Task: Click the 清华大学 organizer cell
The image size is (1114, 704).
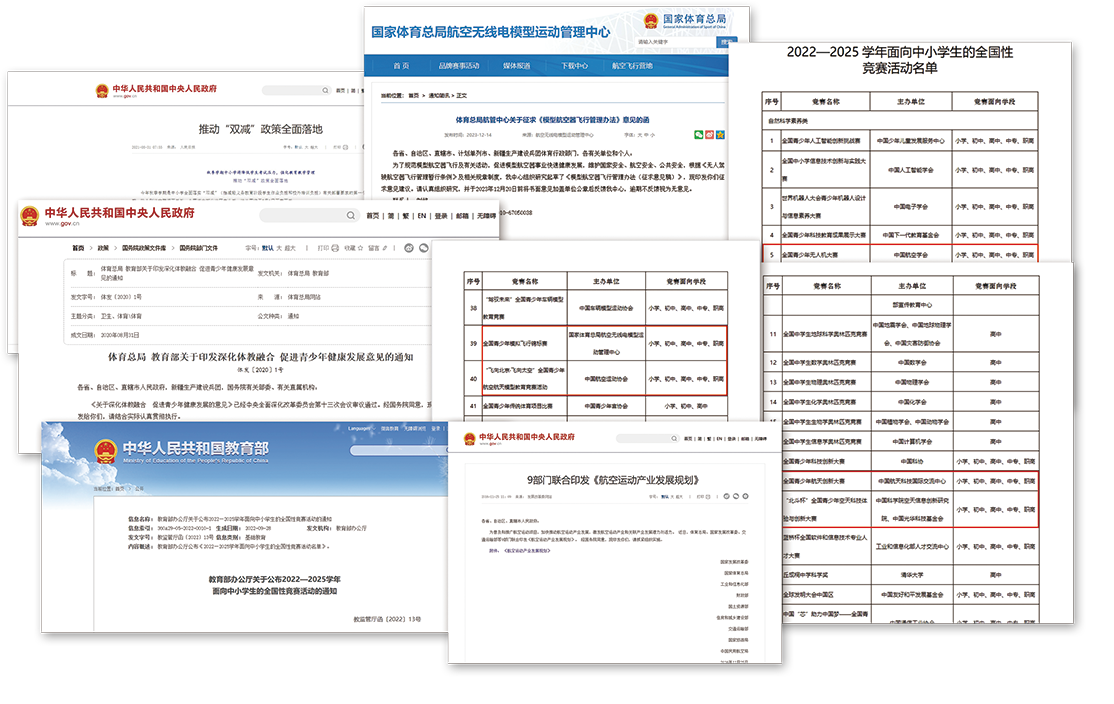Action: click(x=912, y=575)
